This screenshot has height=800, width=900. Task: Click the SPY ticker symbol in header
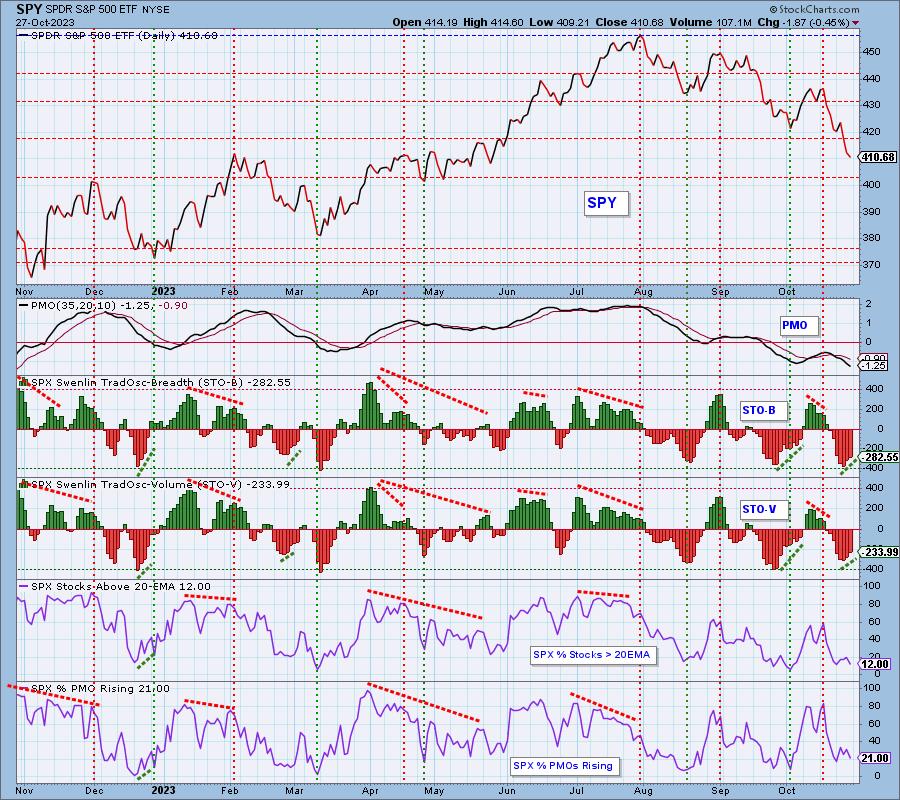click(x=28, y=9)
